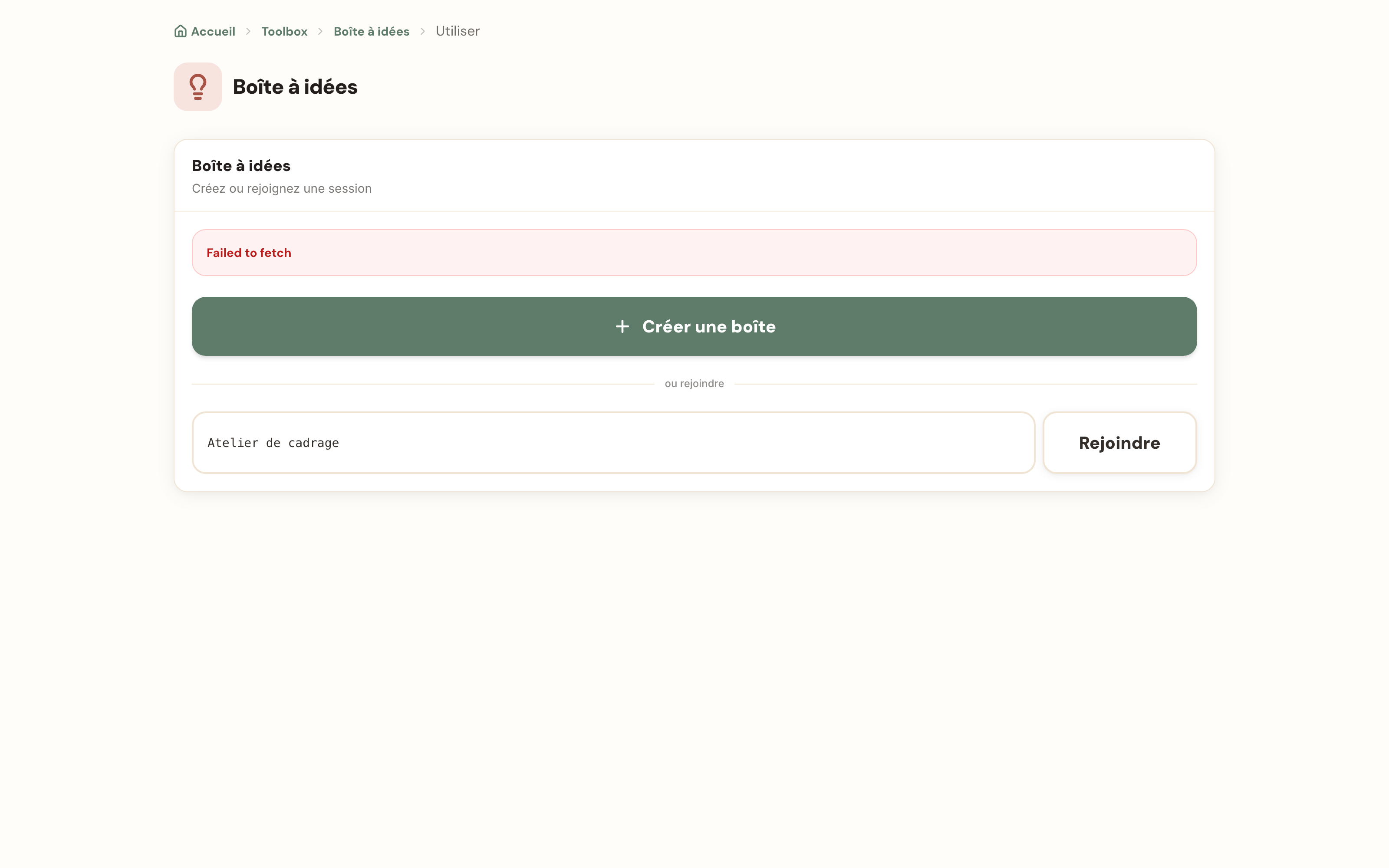
Task: Open the Toolbox breadcrumb link
Action: pyautogui.click(x=284, y=32)
